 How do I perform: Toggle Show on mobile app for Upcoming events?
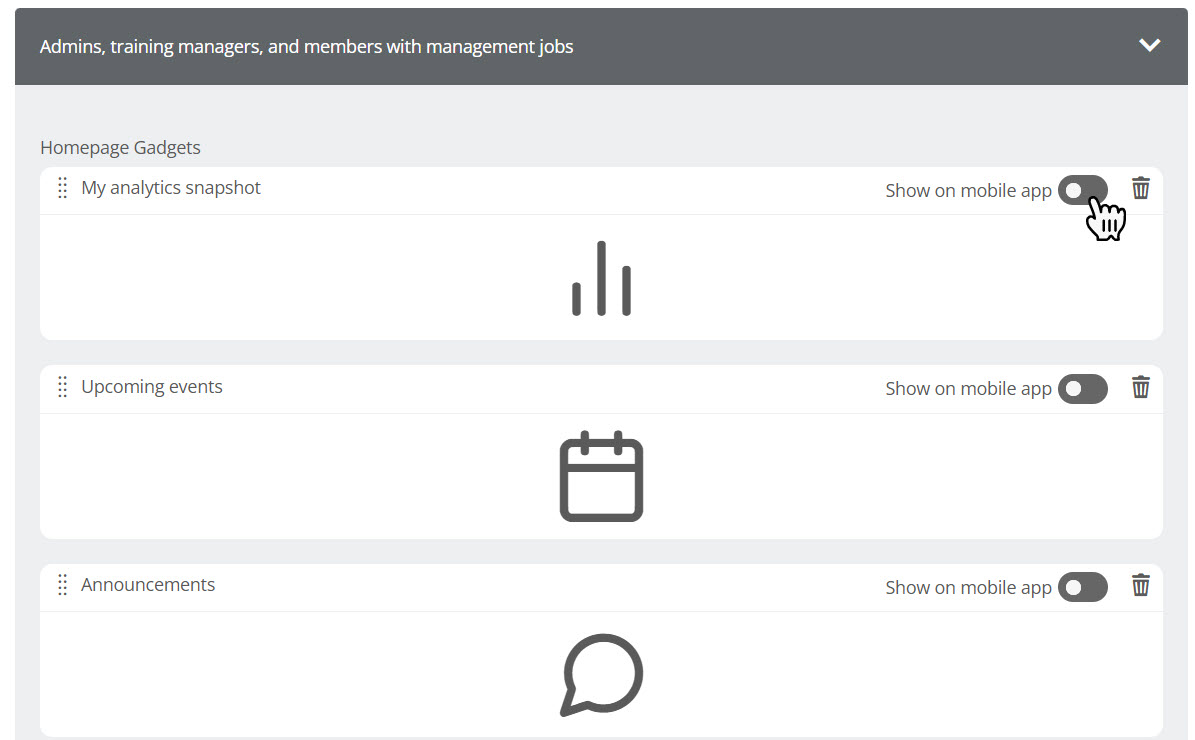click(x=1082, y=389)
